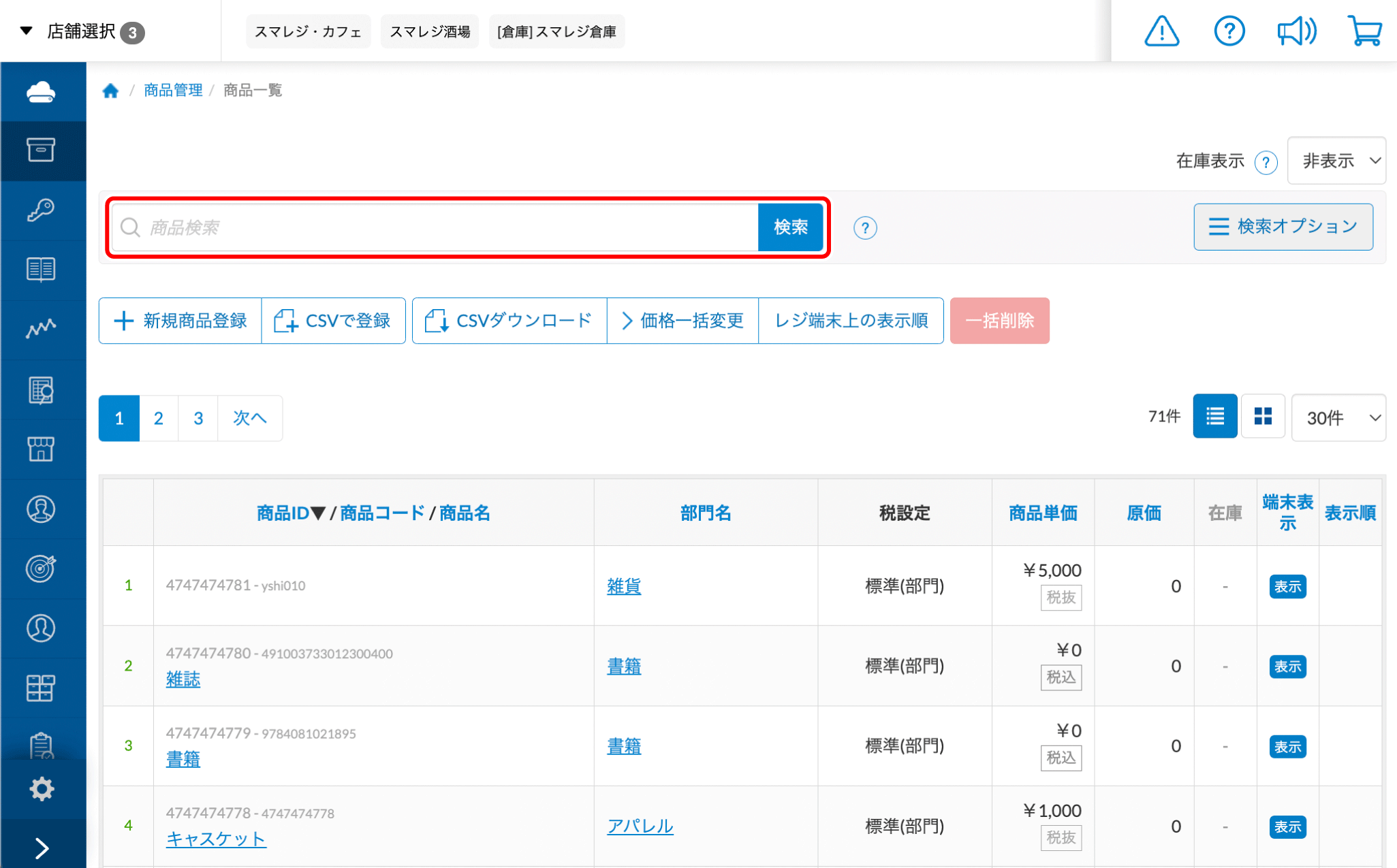Open the shopping cart icon
Image resolution: width=1397 pixels, height=868 pixels.
pyautogui.click(x=1364, y=31)
